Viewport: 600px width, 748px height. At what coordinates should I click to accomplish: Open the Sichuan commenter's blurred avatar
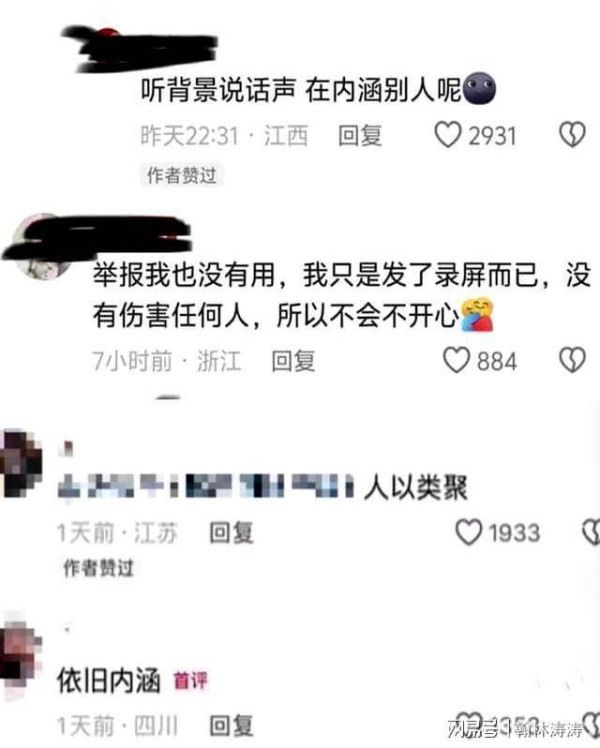pos(19,656)
